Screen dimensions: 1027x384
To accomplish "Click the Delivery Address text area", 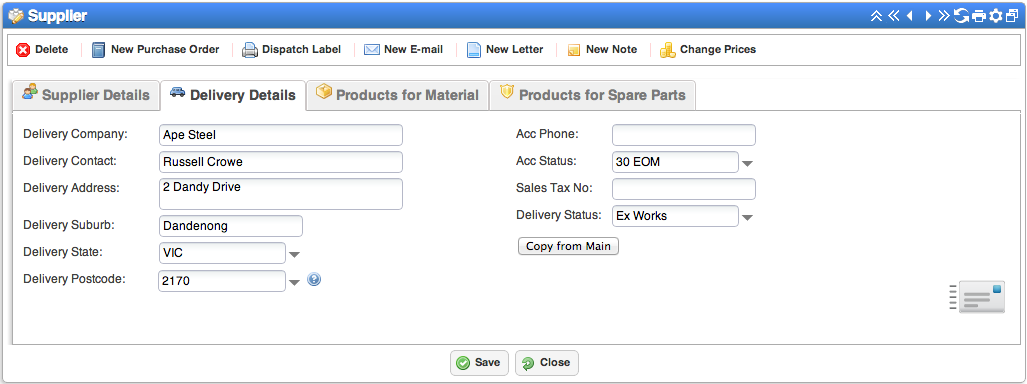I will (280, 194).
